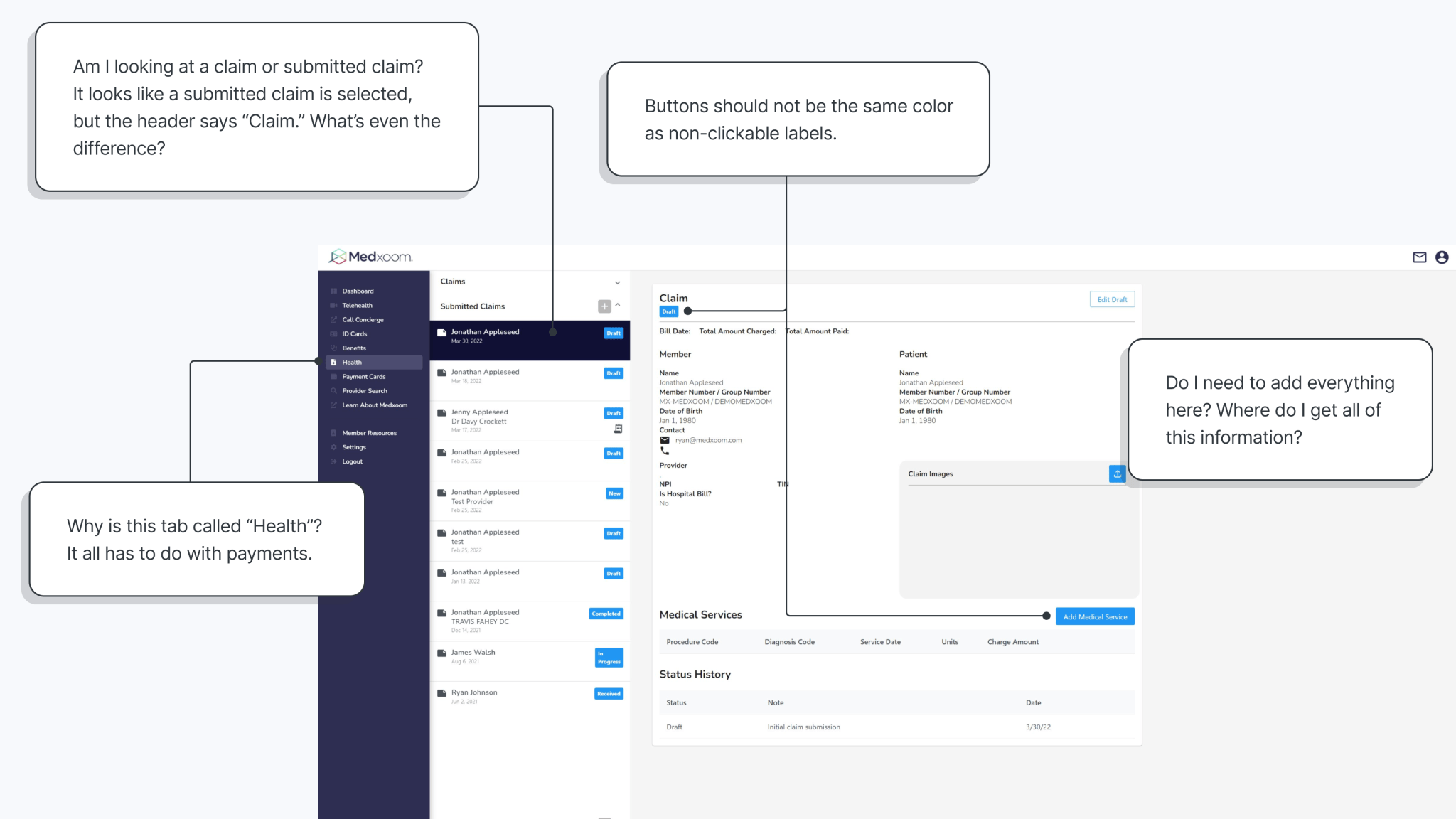Click the 3/30/22 status date cell

pyautogui.click(x=1038, y=727)
